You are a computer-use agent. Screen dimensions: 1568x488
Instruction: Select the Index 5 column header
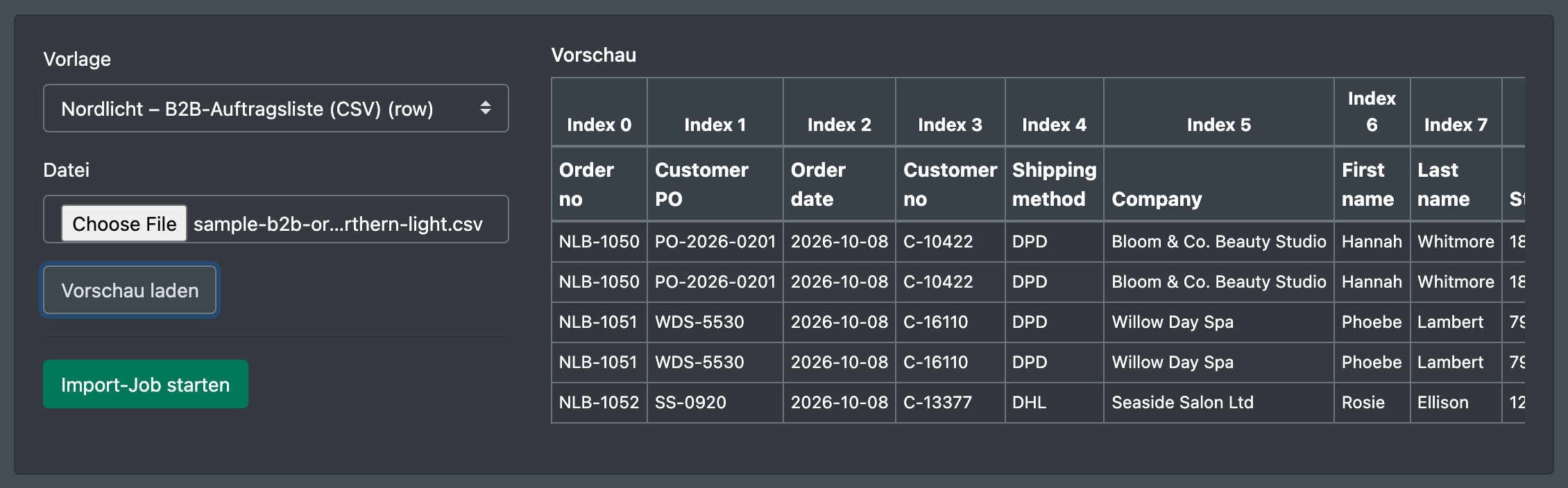tap(1219, 112)
